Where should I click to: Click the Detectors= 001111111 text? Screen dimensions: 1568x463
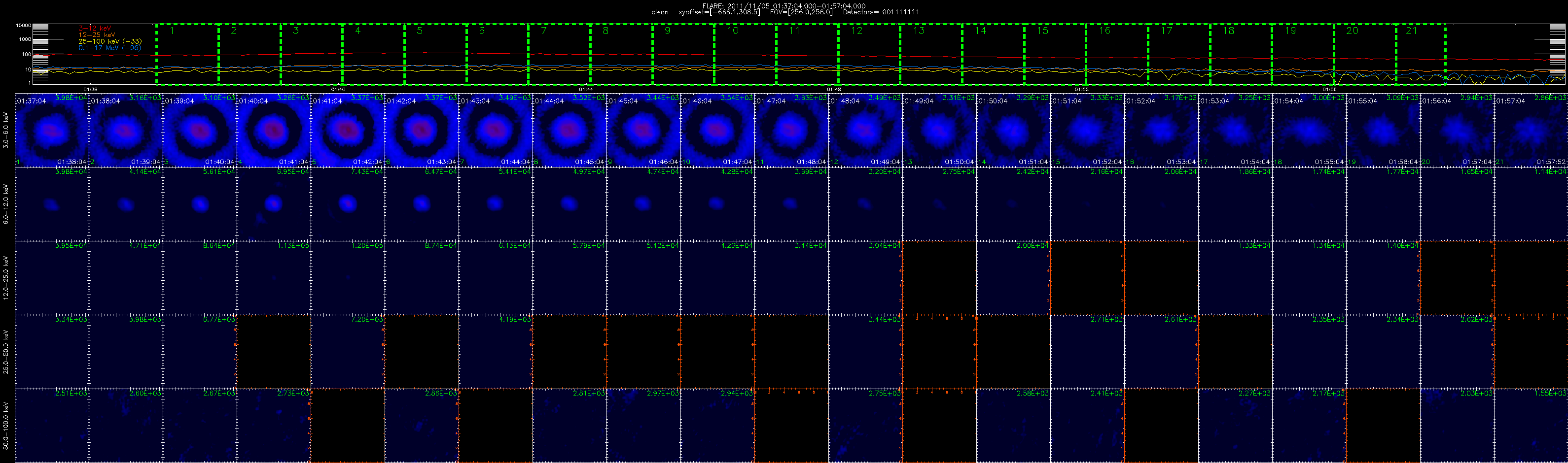(x=881, y=12)
